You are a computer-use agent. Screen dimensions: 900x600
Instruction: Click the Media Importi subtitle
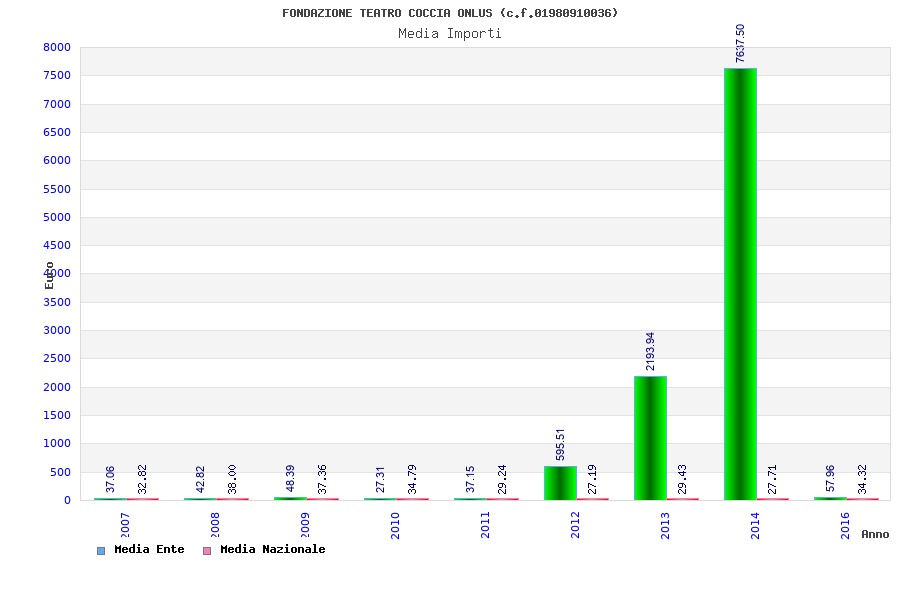click(449, 33)
